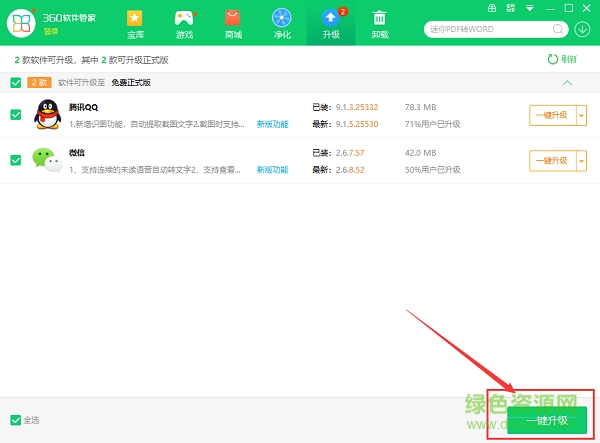Click 刷新 to refresh the list
The image size is (600, 443).
(562, 59)
